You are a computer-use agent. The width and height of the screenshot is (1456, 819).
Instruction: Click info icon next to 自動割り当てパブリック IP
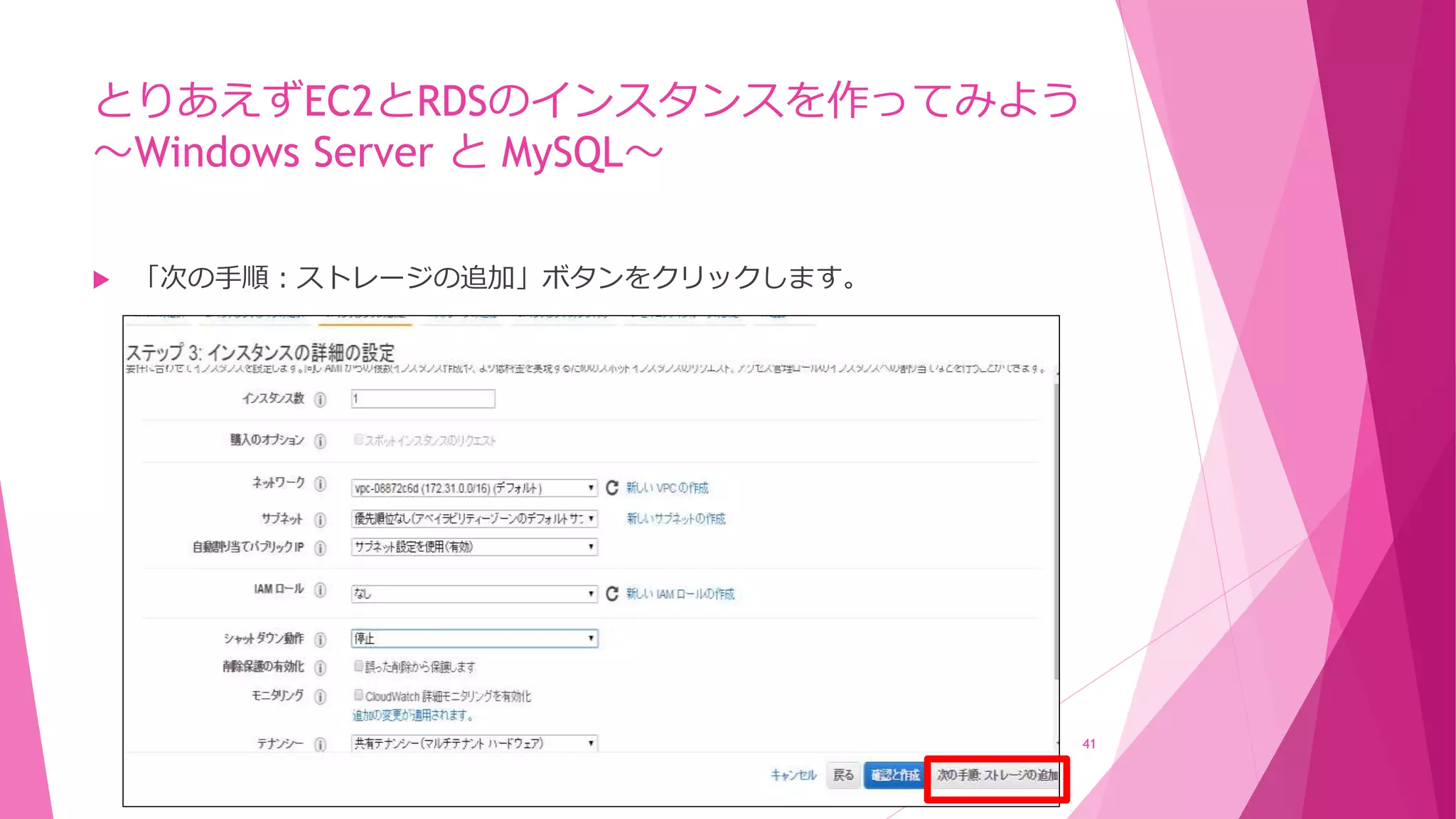(321, 547)
